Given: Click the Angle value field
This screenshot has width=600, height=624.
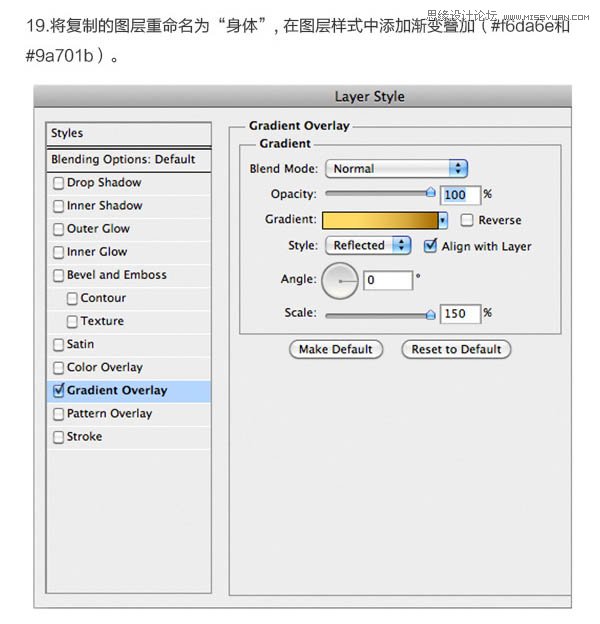Looking at the screenshot, I should [x=388, y=280].
